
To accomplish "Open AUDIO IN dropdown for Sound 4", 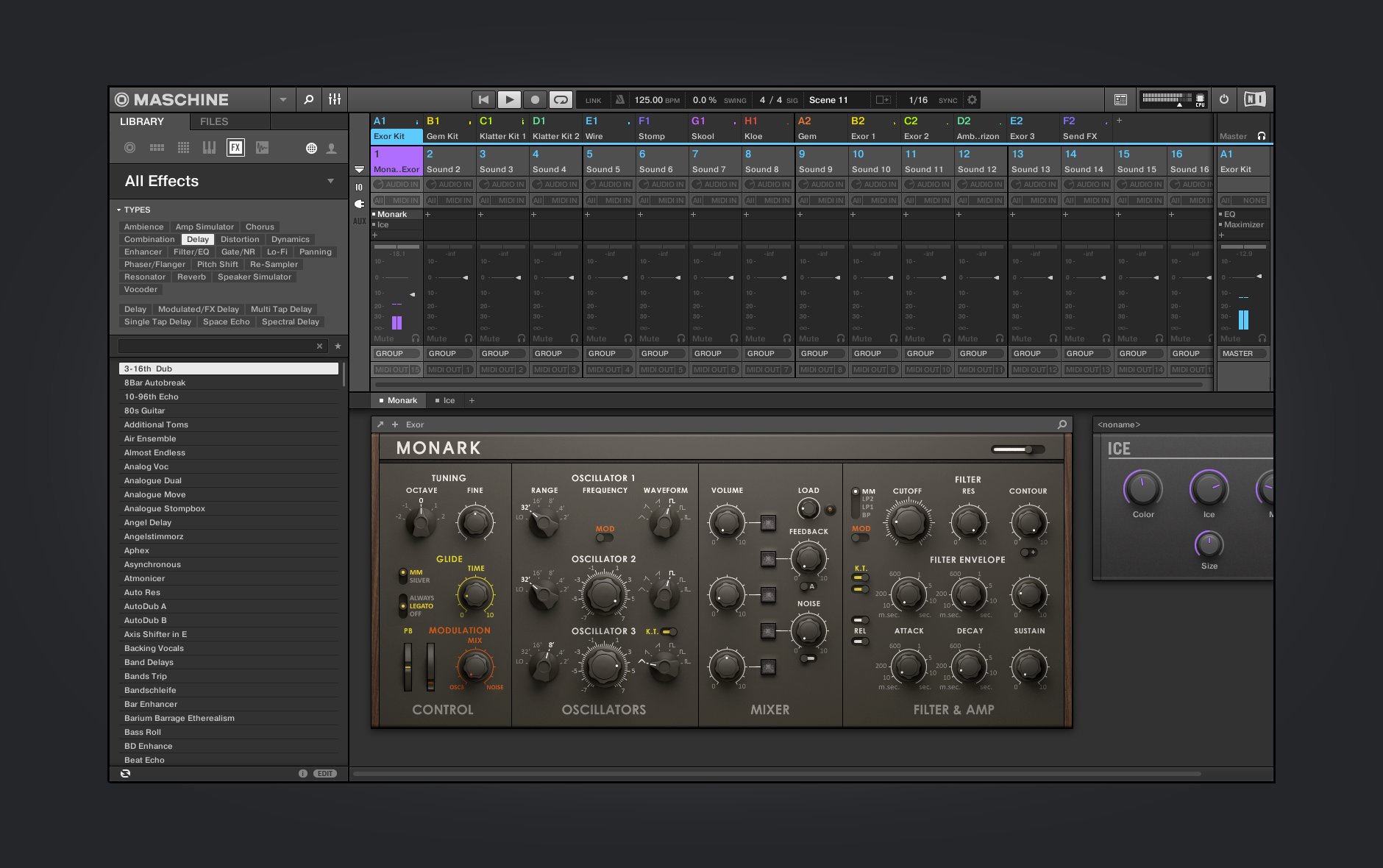I will [555, 185].
